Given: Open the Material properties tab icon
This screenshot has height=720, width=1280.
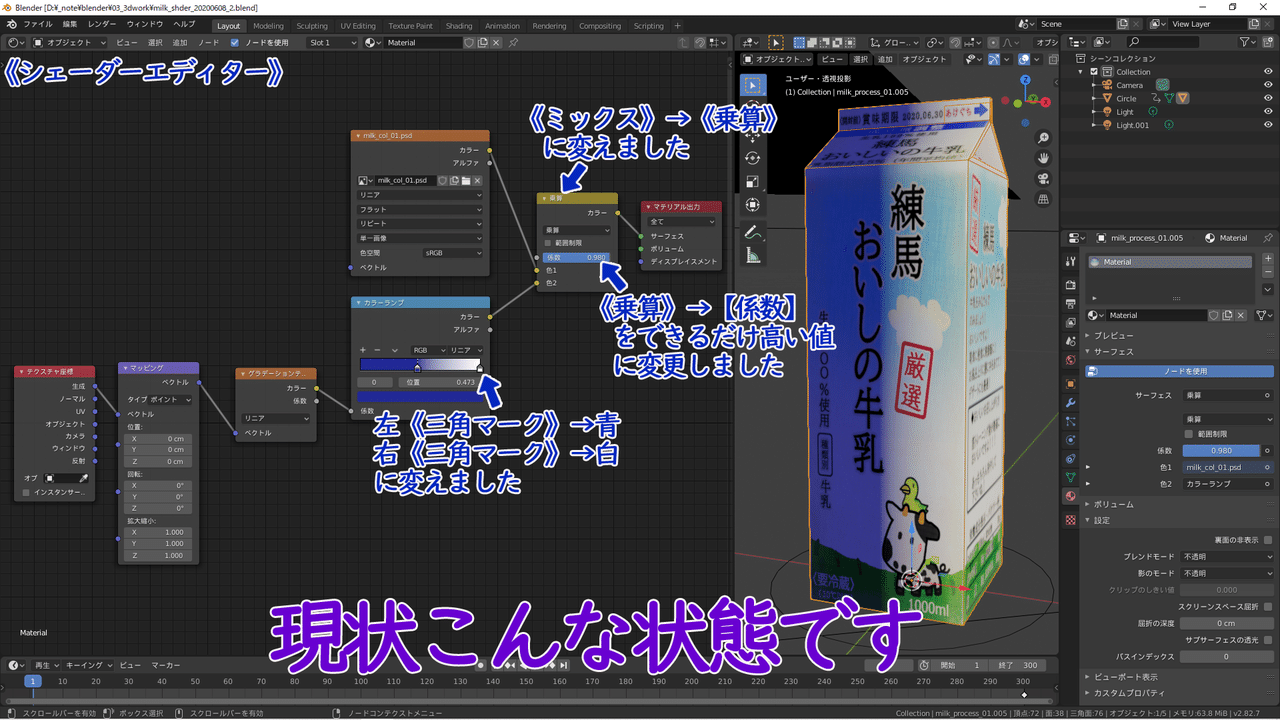Looking at the screenshot, I should click(x=1071, y=497).
